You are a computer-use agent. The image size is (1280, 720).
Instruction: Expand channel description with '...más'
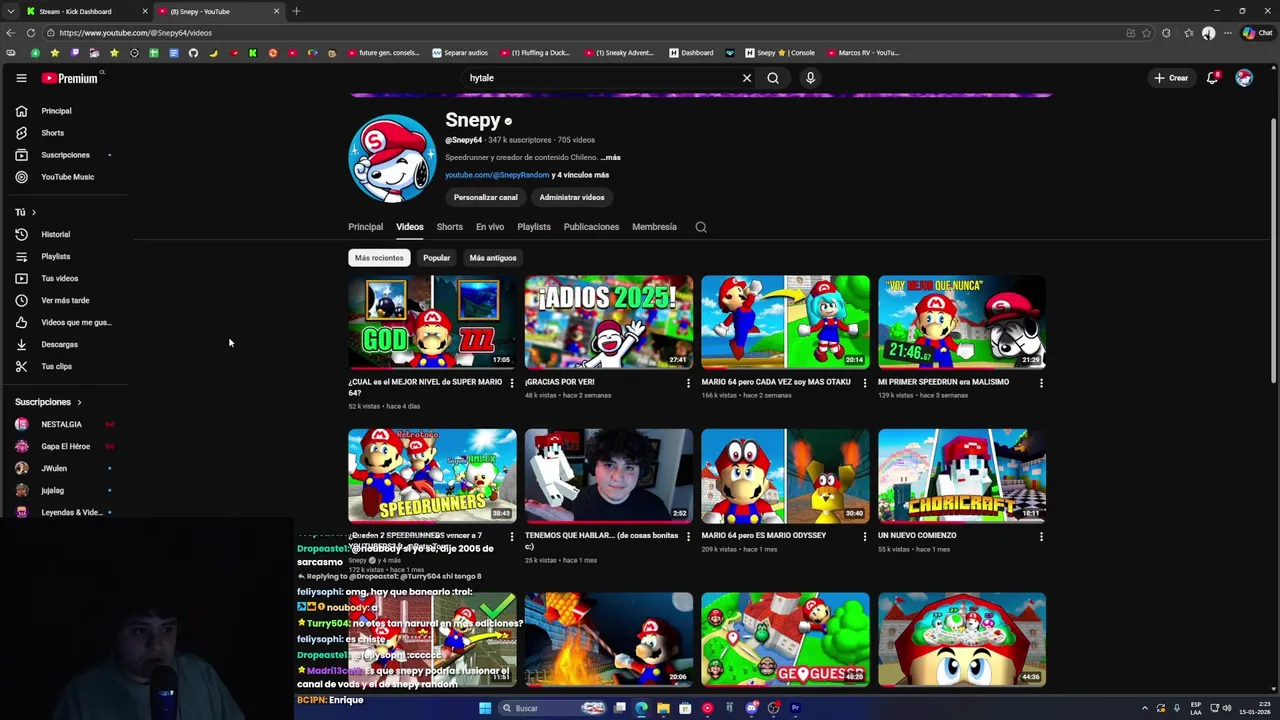tap(610, 157)
